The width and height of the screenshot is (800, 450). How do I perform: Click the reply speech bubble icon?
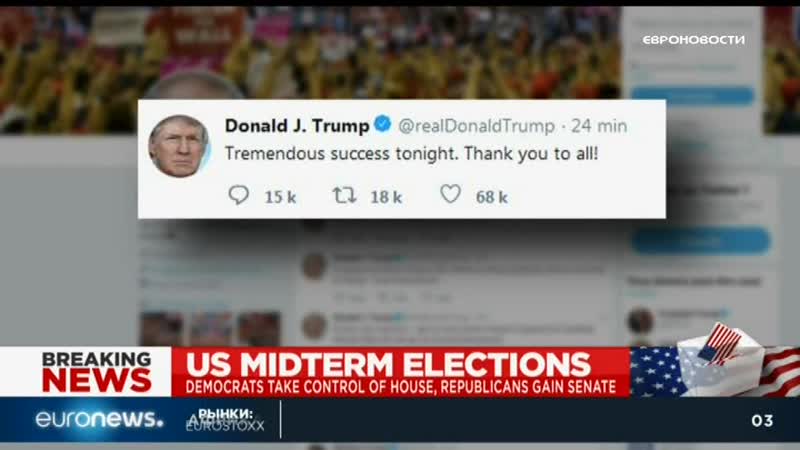(238, 195)
